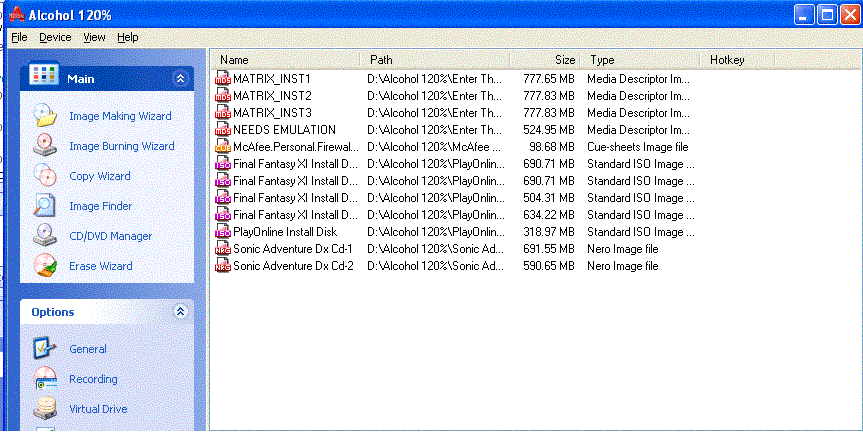The height and width of the screenshot is (432, 863).
Task: Collapse the Main panel section
Action: tap(180, 78)
